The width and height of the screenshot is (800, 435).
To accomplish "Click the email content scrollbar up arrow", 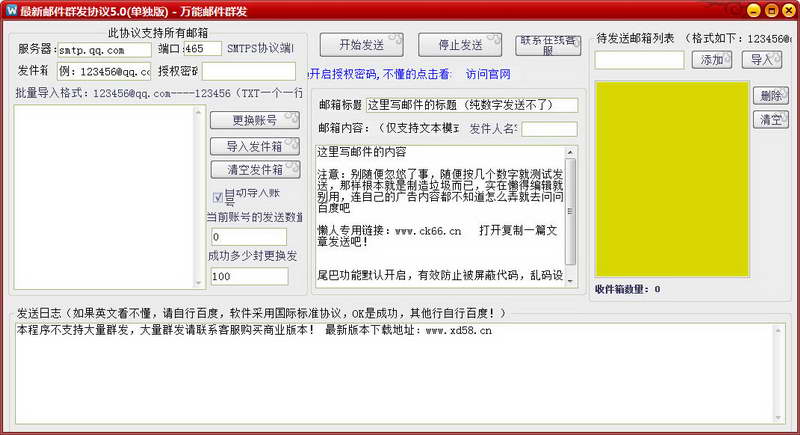I will [570, 152].
